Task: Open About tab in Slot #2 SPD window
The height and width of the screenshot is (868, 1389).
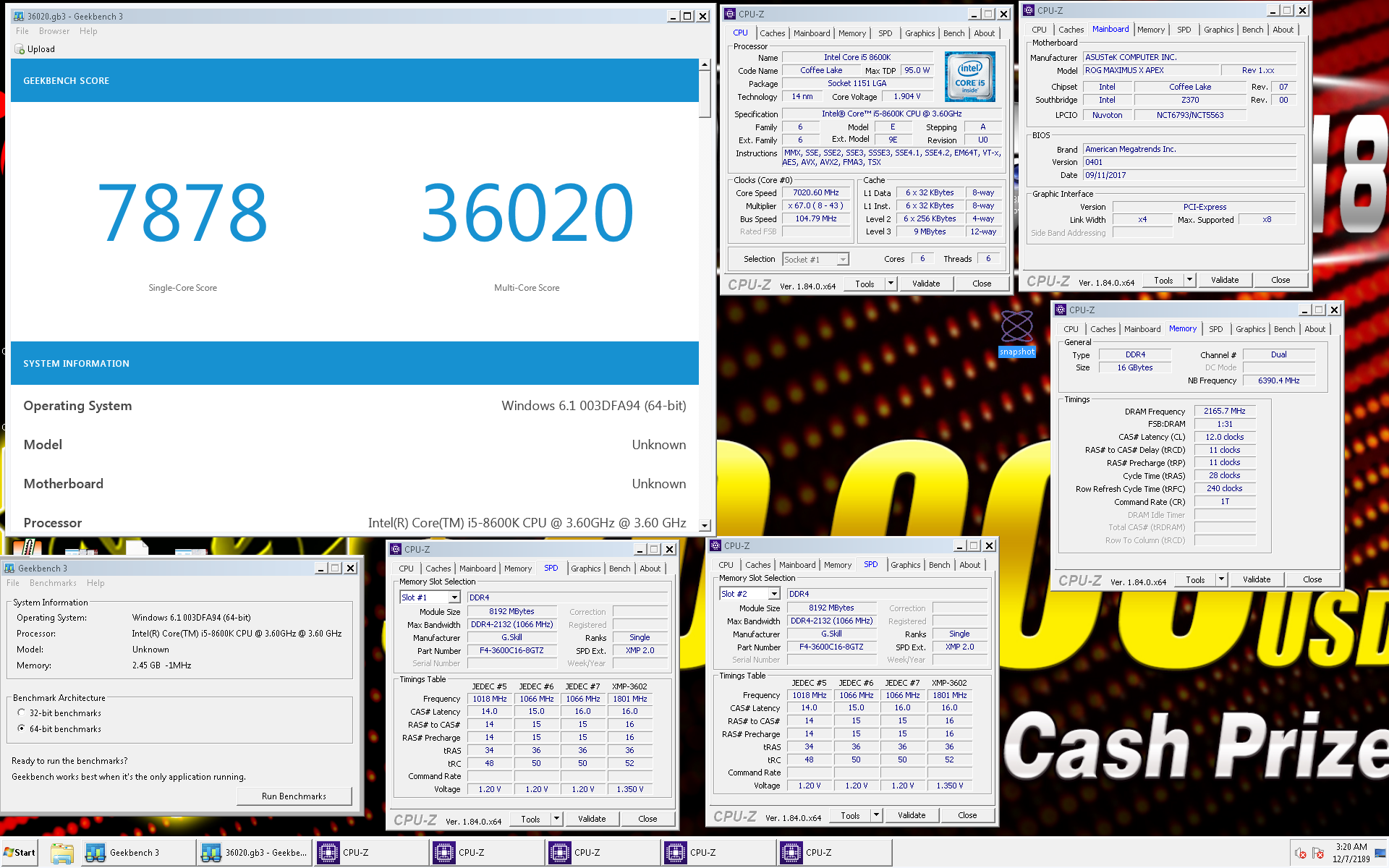Action: click(x=969, y=565)
